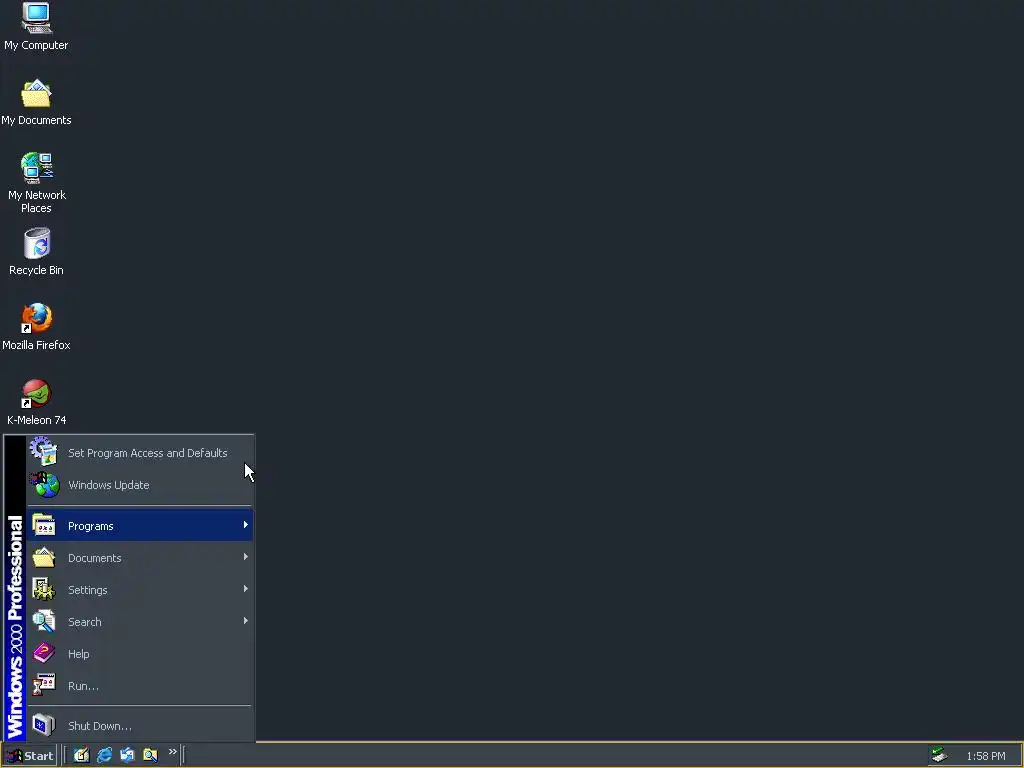
Task: Click Show Desktop in Quick Launch
Action: tap(81, 755)
